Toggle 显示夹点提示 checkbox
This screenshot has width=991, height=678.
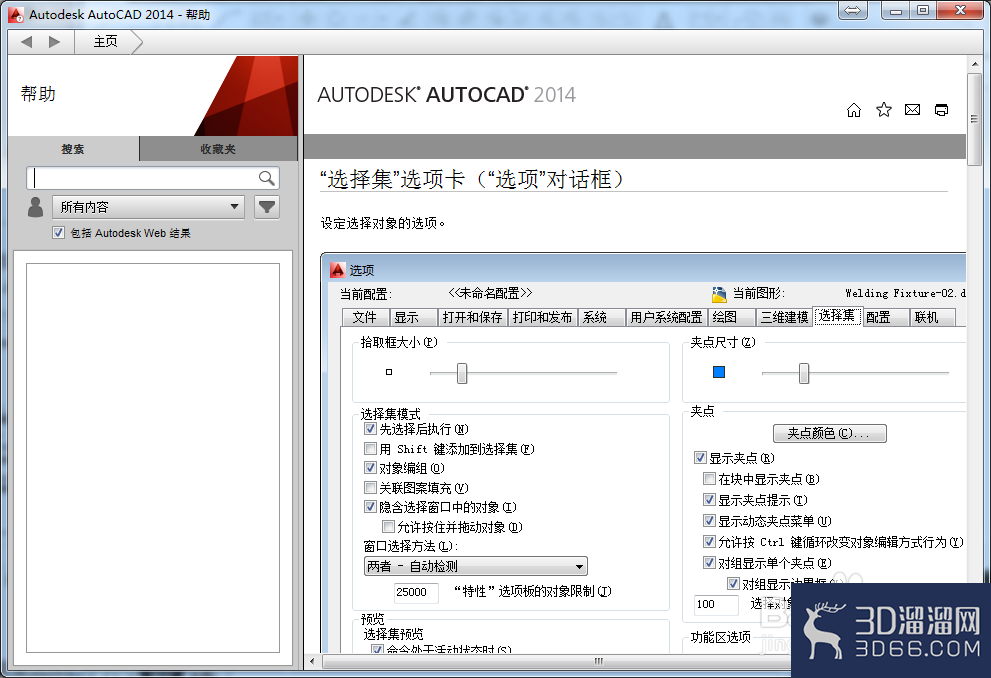point(710,500)
